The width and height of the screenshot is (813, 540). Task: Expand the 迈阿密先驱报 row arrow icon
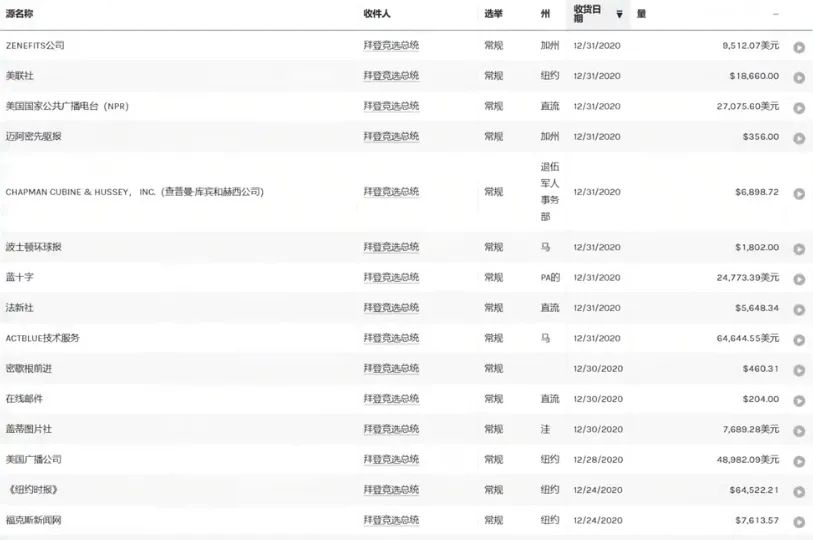[x=799, y=139]
